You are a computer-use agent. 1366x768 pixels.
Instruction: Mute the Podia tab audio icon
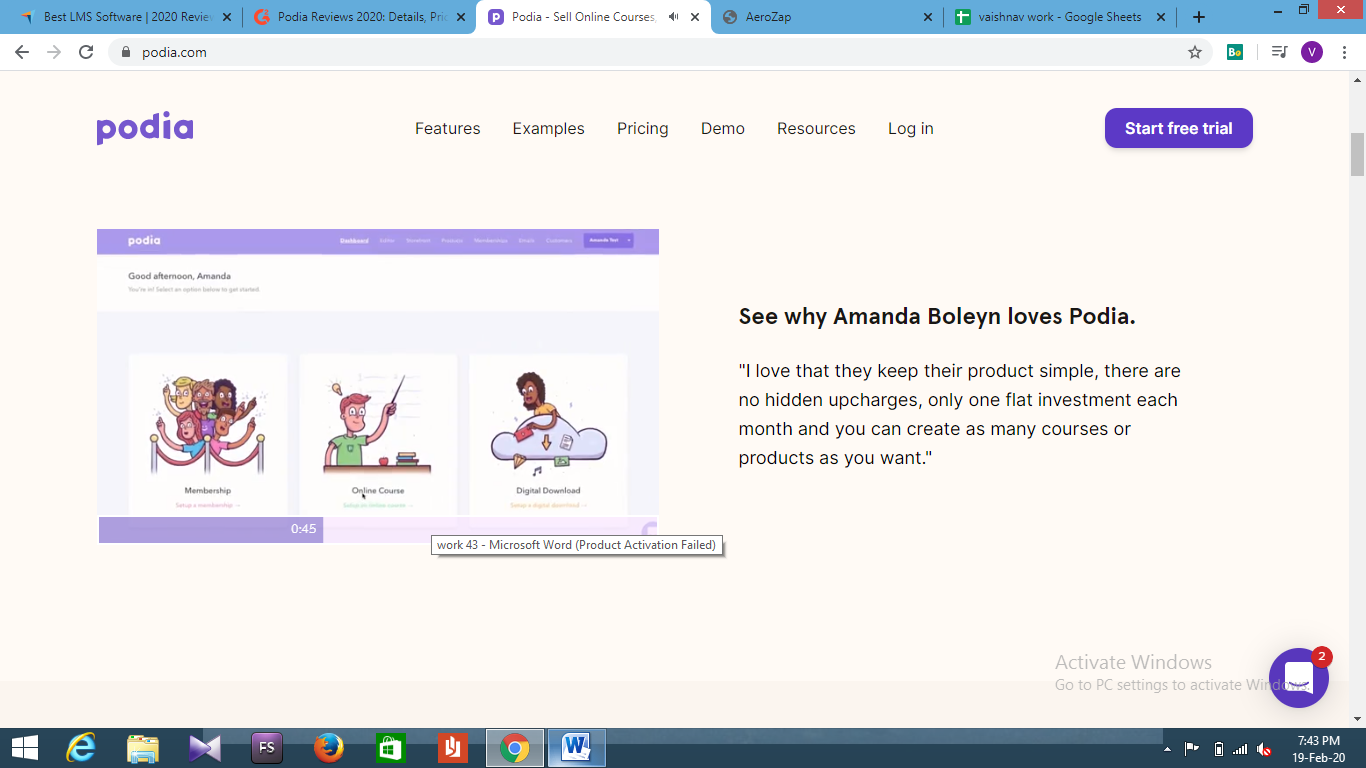pyautogui.click(x=674, y=17)
